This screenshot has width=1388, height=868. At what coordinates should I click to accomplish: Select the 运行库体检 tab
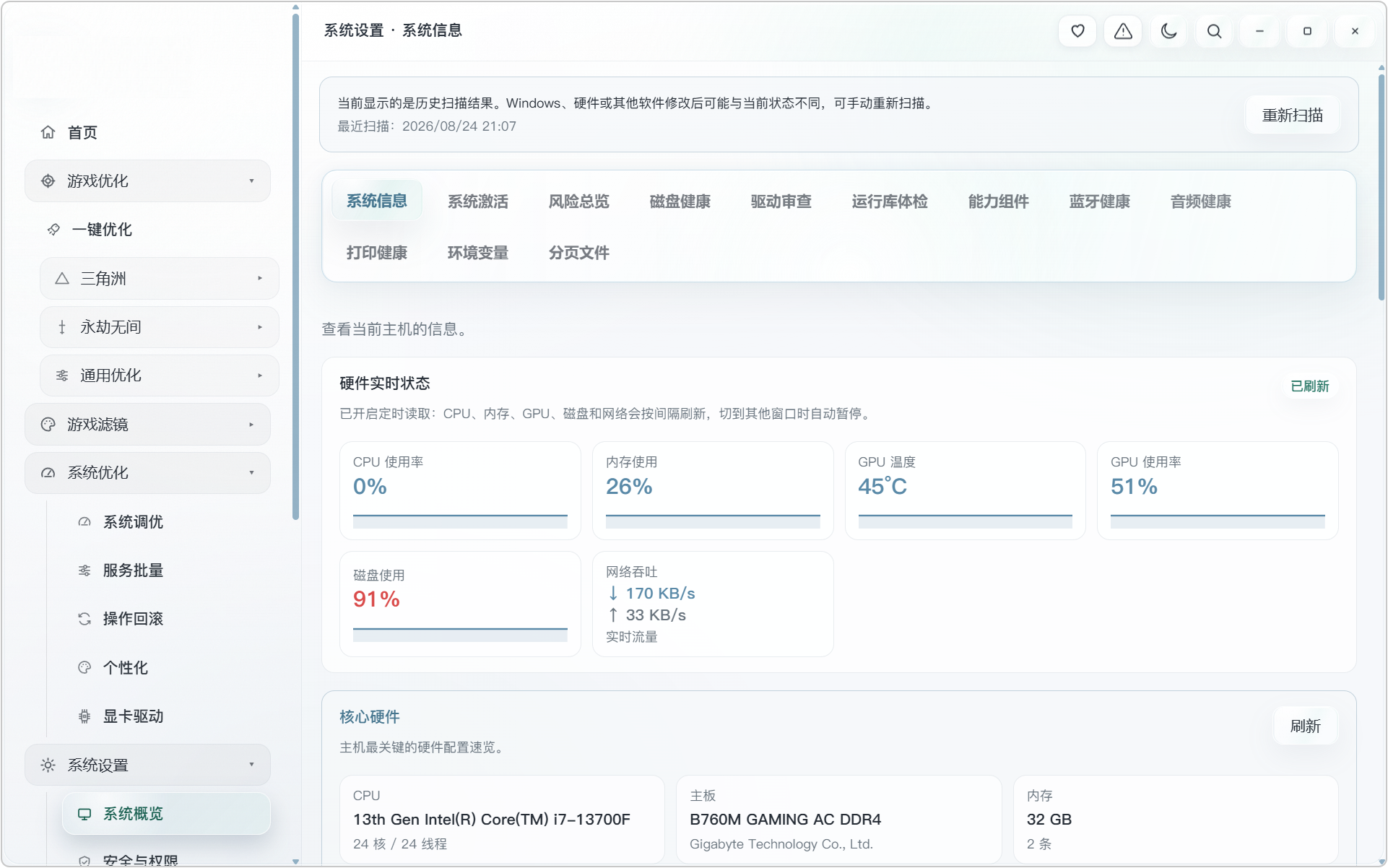click(890, 201)
